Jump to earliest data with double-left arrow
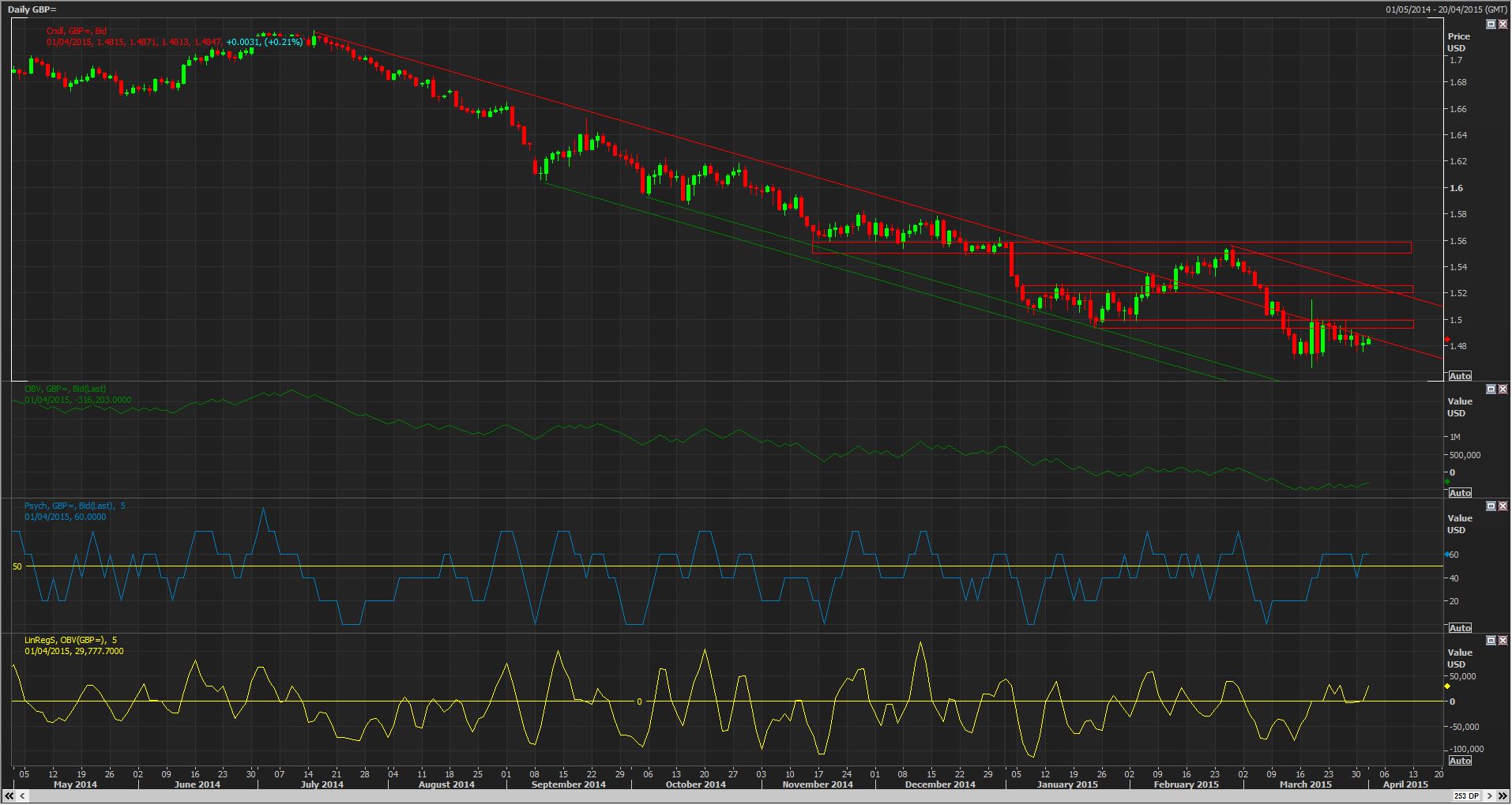The image size is (1512, 805). (x=9, y=796)
